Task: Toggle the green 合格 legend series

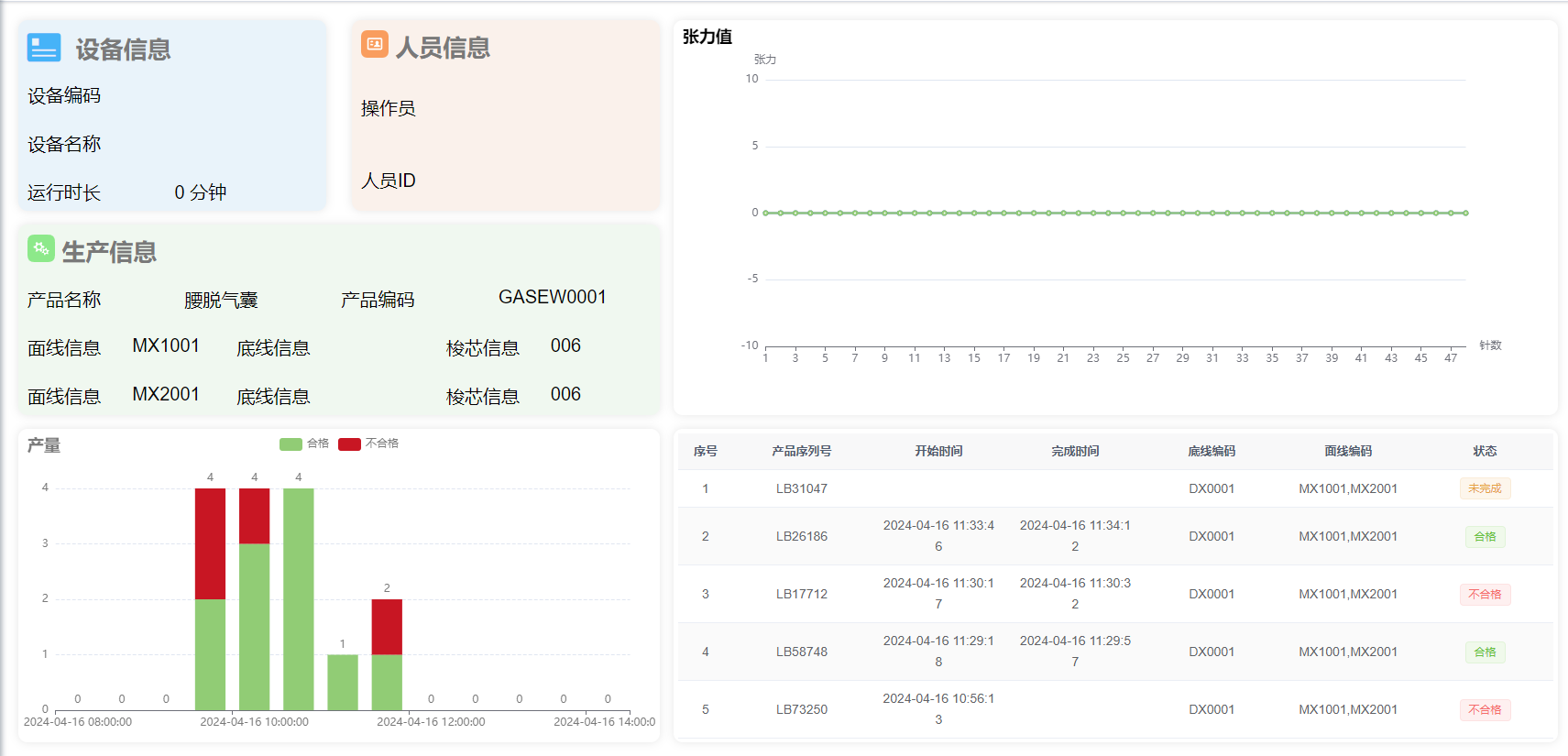Action: (x=291, y=444)
